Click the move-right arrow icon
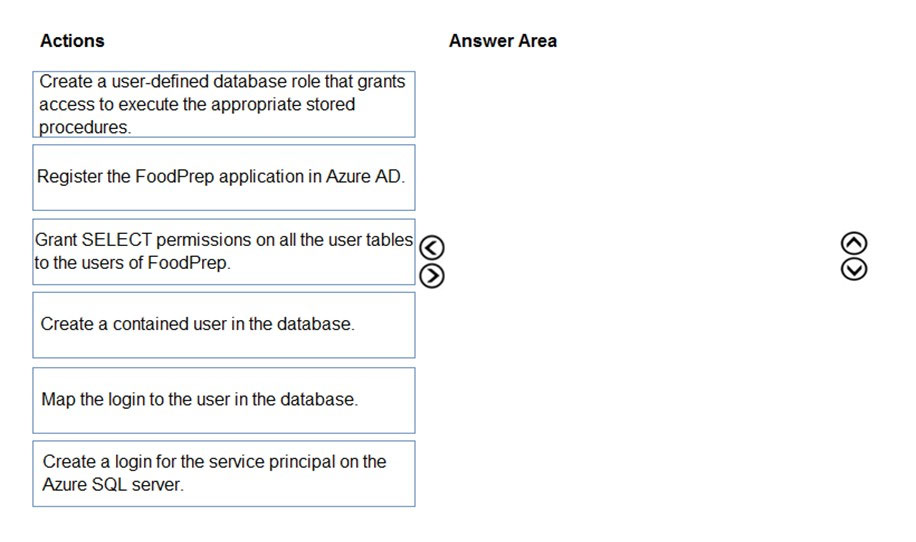 [432, 276]
